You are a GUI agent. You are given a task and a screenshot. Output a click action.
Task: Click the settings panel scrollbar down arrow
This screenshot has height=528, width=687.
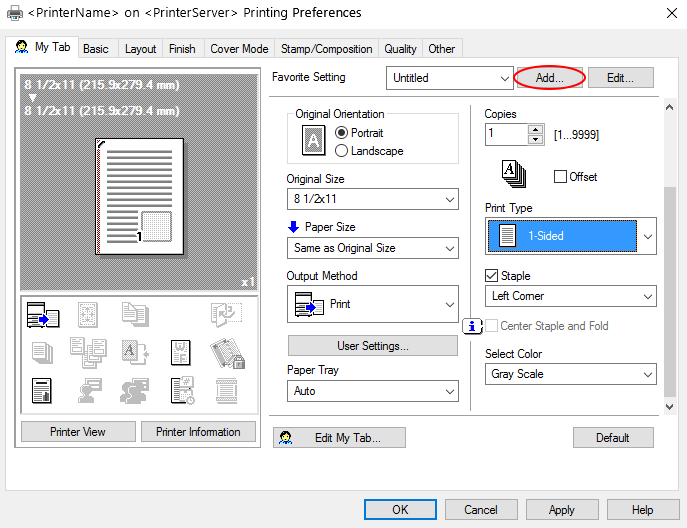click(x=669, y=407)
